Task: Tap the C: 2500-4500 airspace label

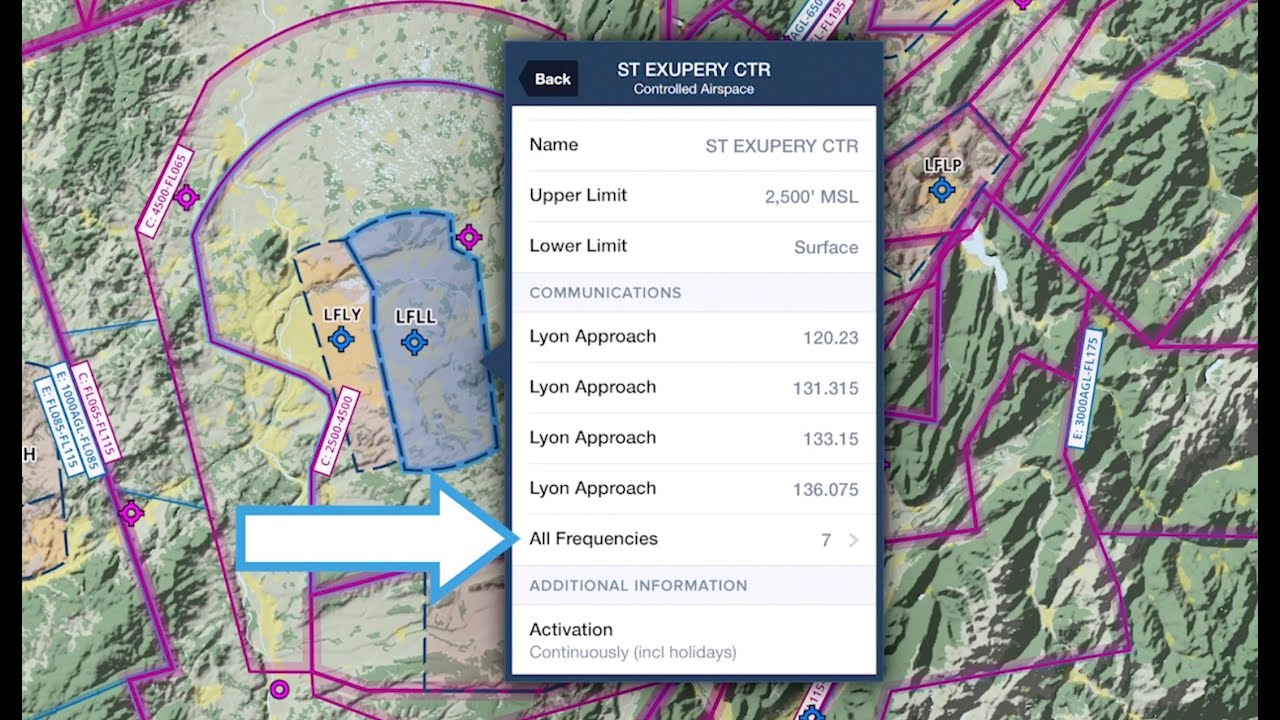Action: (x=335, y=433)
